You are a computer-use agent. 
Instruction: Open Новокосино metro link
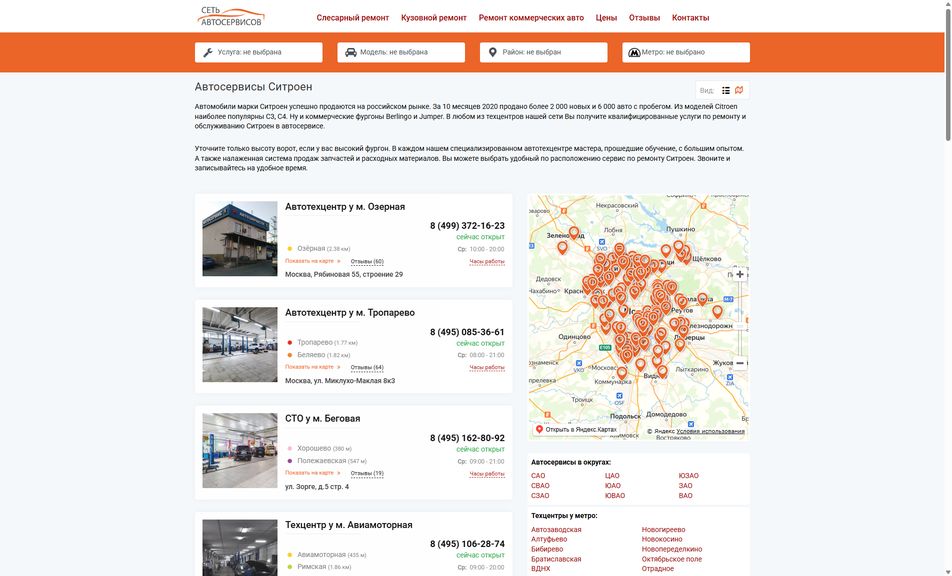[662, 539]
